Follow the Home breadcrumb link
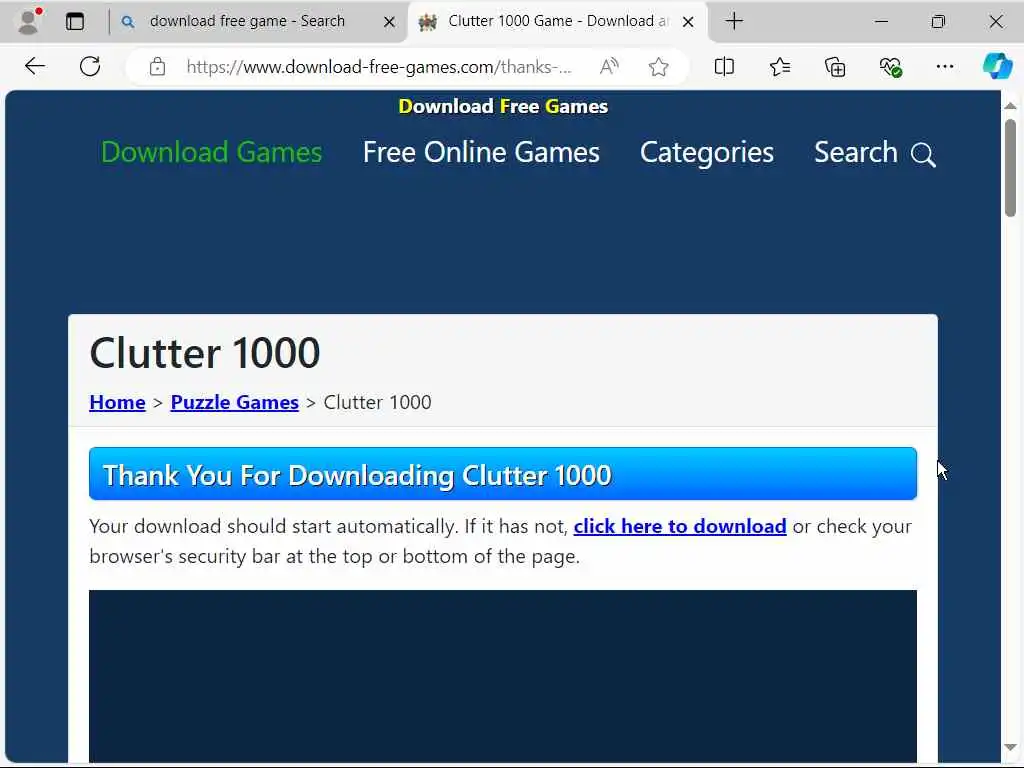The image size is (1024, 768). tap(118, 402)
